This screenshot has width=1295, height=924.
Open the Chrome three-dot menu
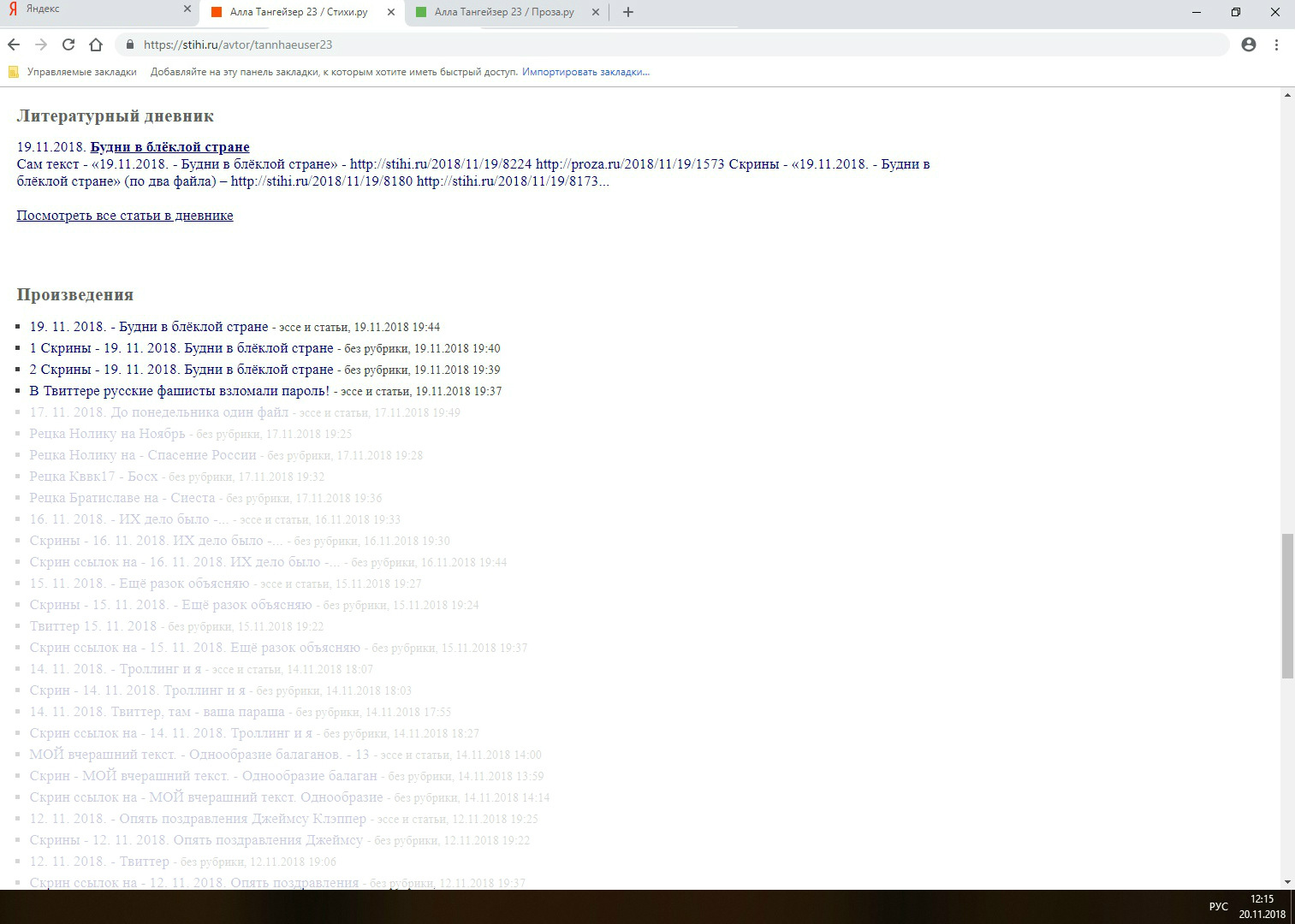pos(1276,44)
